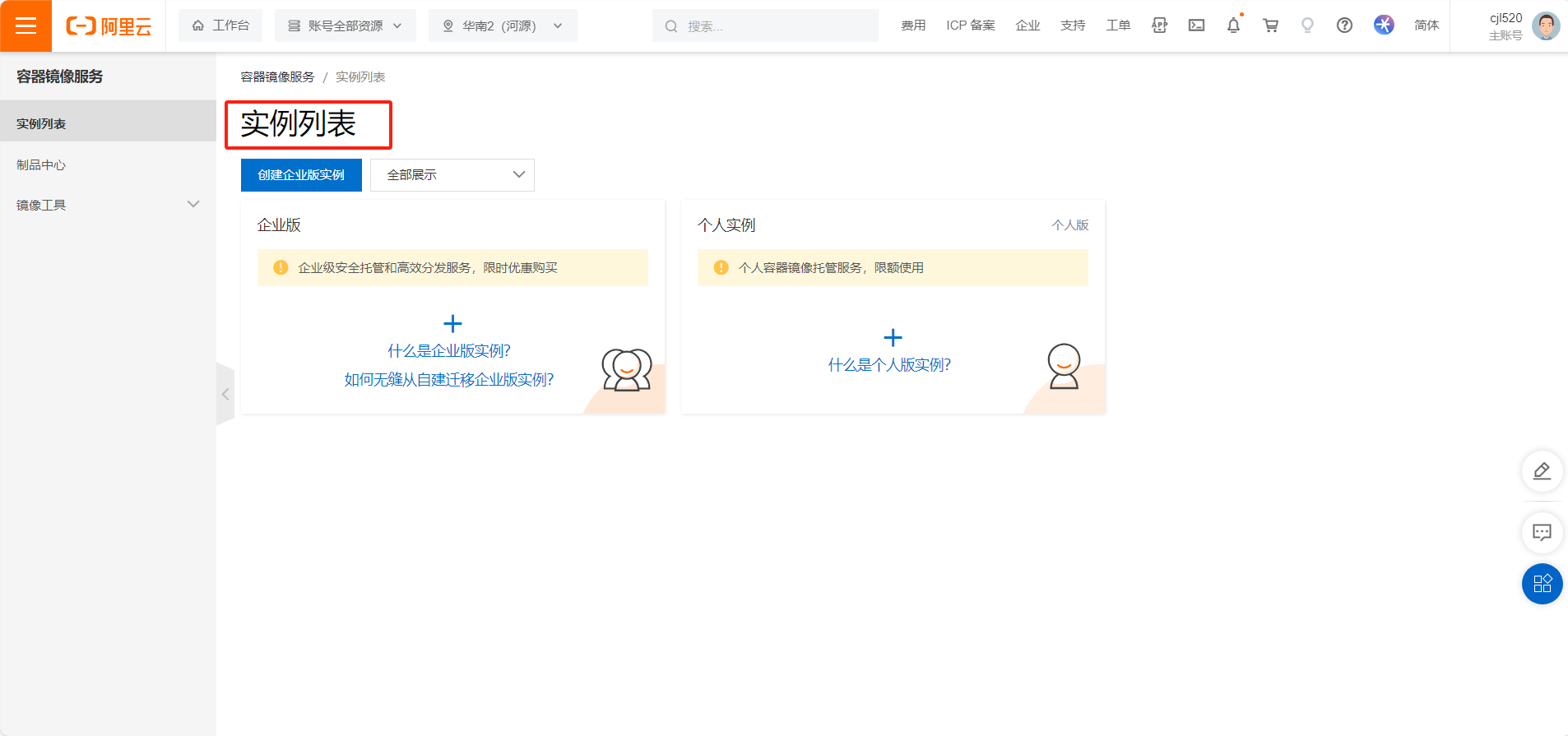Click the search magnifier icon
Viewport: 1568px width, 736px height.
(671, 26)
